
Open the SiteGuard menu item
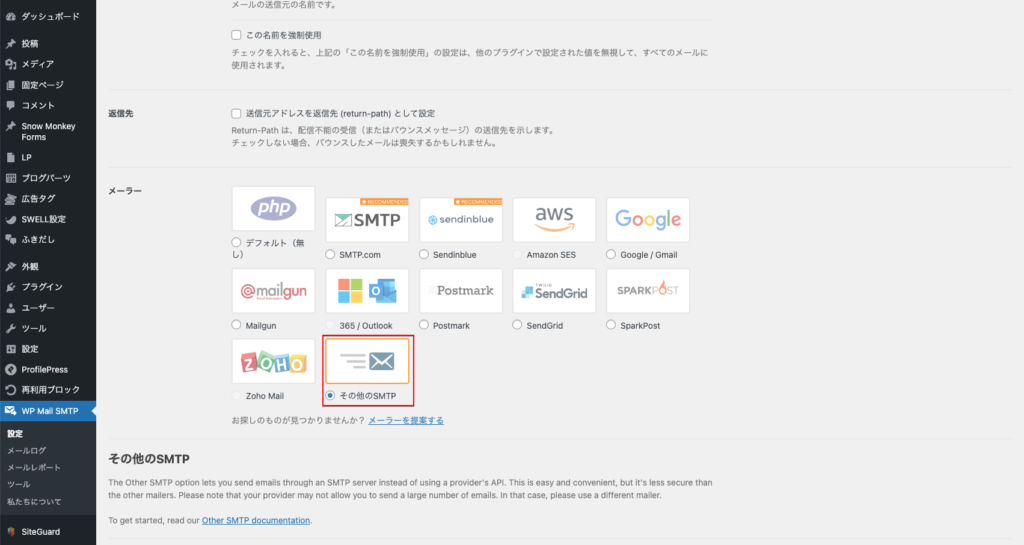48,531
